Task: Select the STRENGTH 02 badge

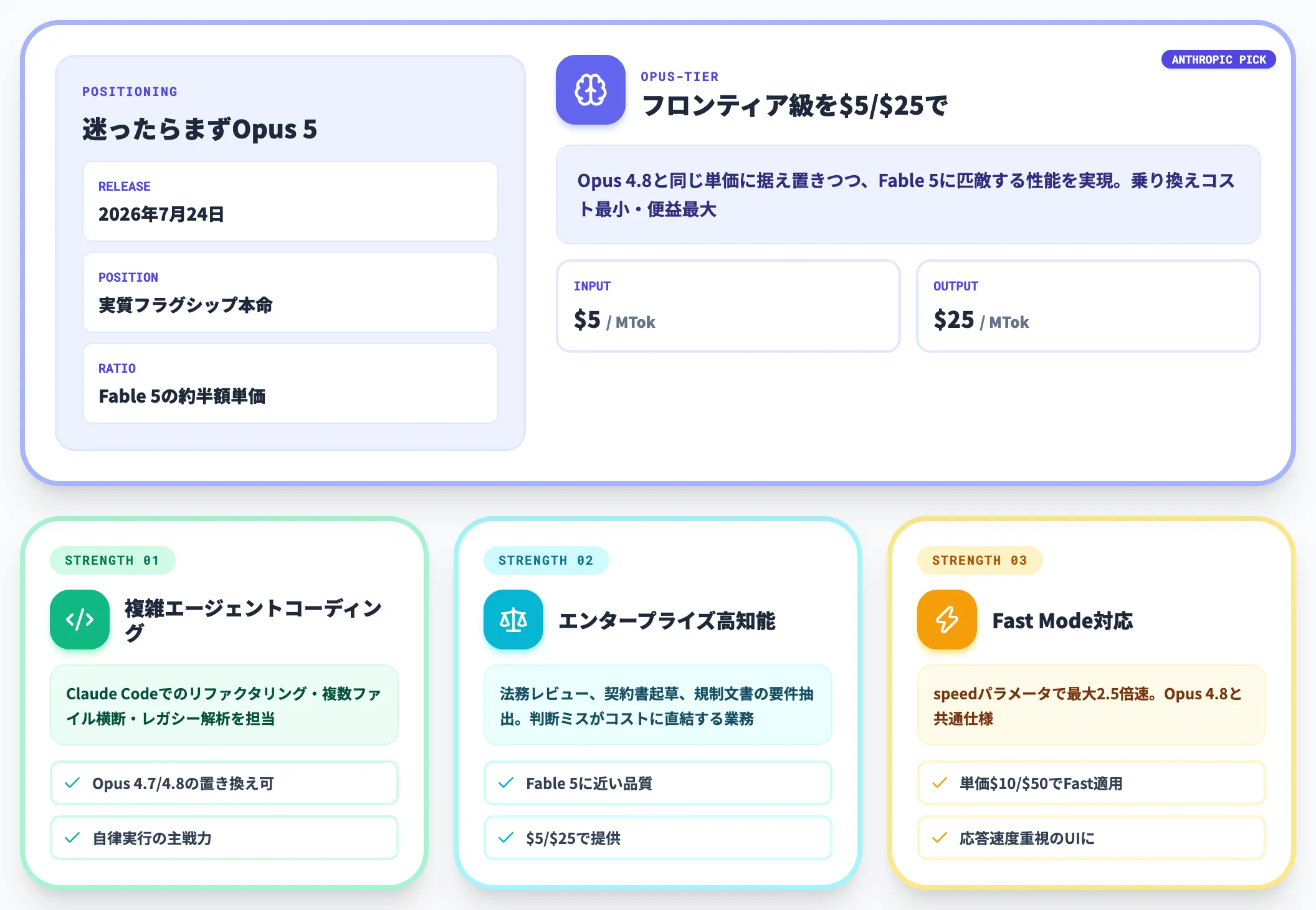Action: click(x=546, y=560)
